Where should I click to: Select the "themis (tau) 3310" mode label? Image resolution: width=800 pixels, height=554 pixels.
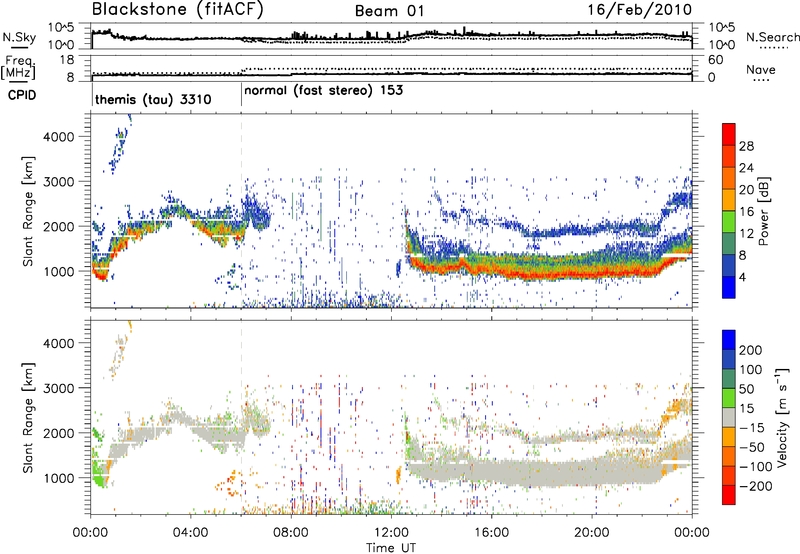coord(153,99)
